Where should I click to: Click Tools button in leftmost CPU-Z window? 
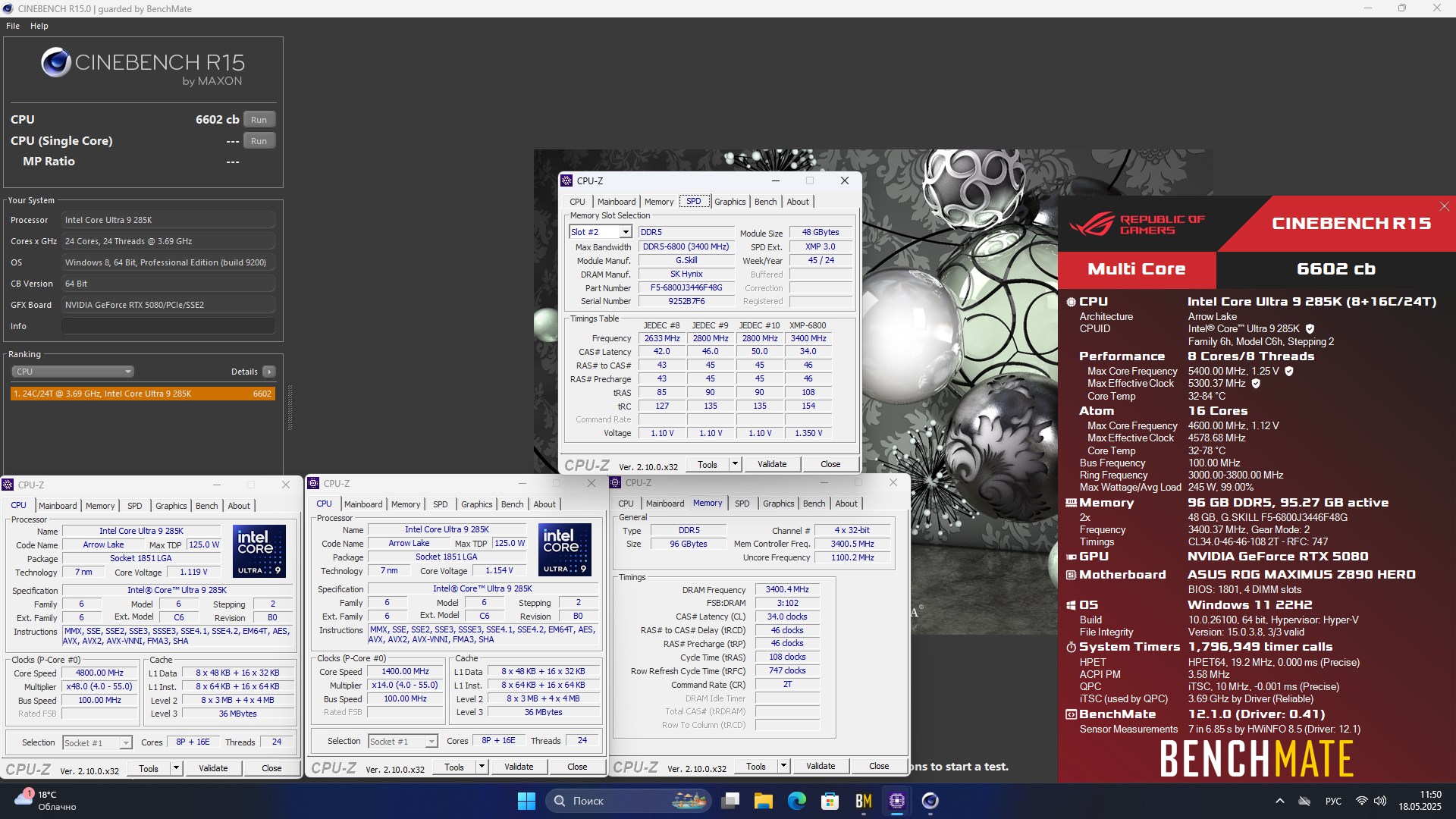pyautogui.click(x=149, y=768)
